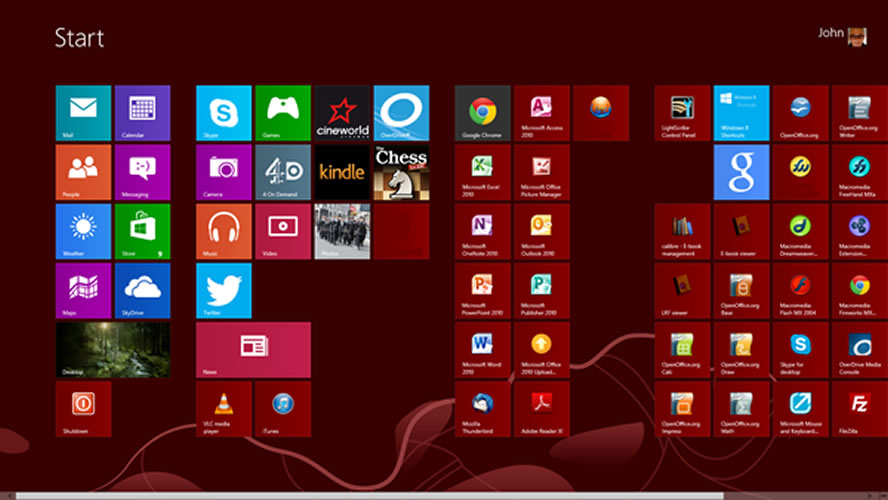
Task: Open Microsoft Office Picture Manager
Action: click(541, 172)
